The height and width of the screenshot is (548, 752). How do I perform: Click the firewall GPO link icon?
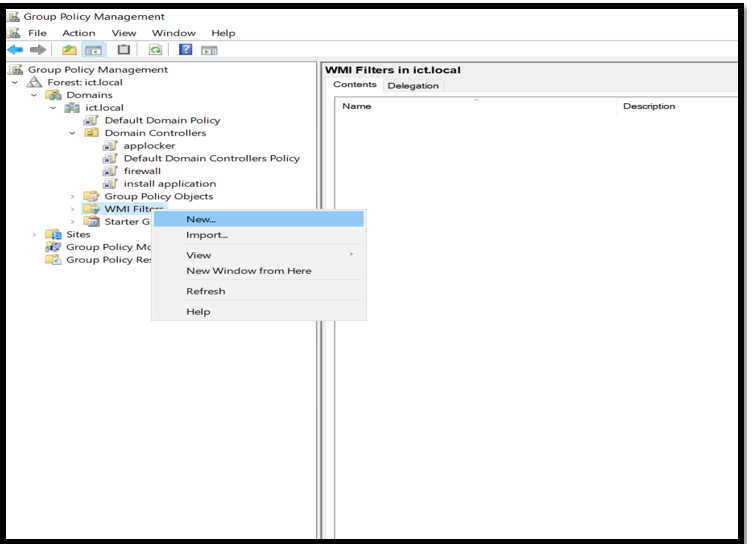tap(110, 171)
